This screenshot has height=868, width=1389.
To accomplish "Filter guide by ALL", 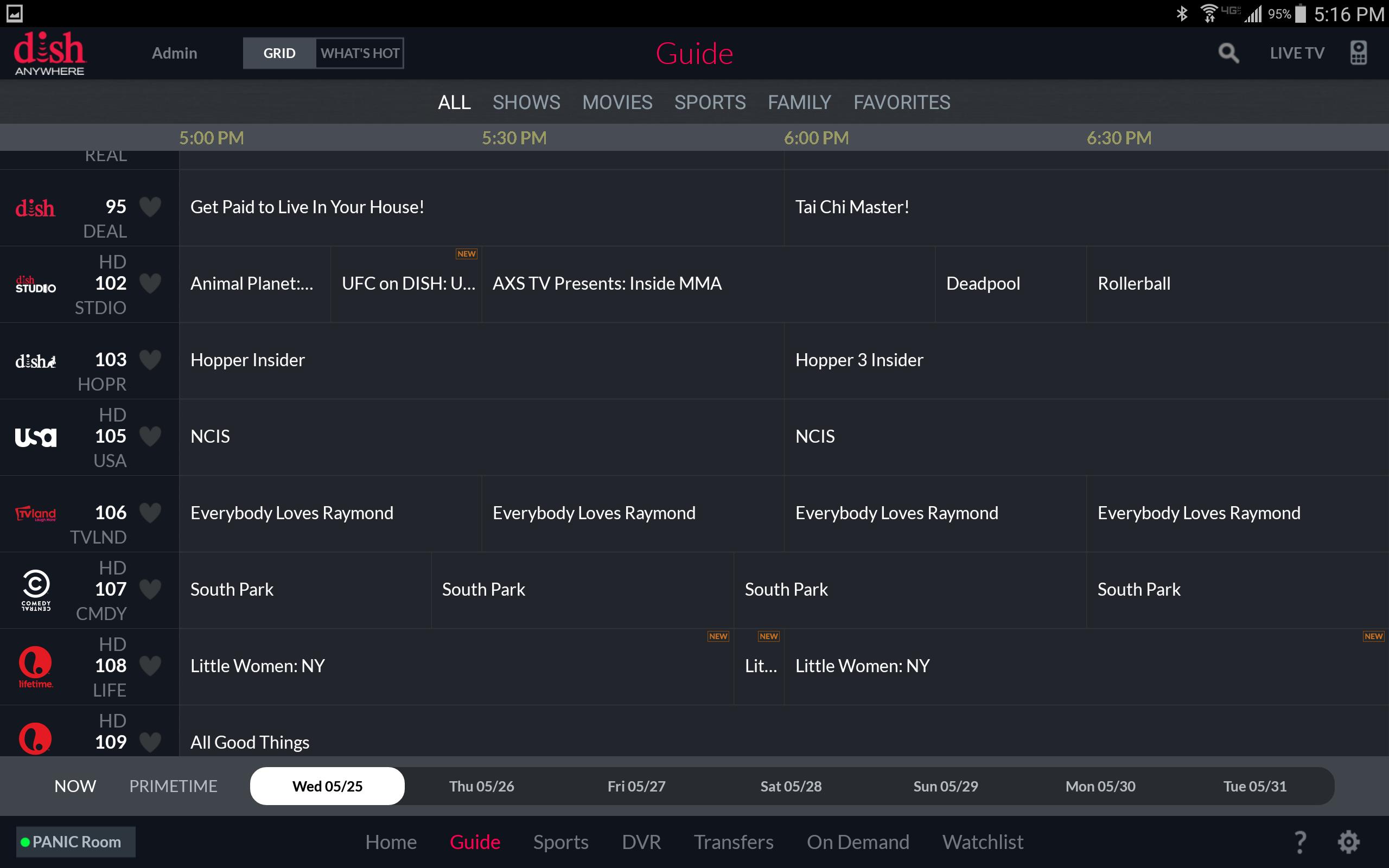I will click(x=454, y=102).
